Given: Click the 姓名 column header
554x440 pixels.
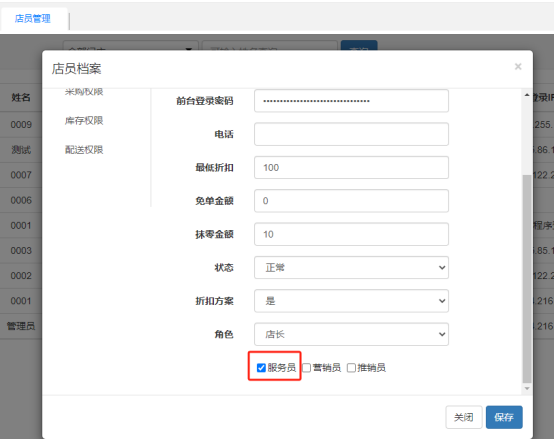Looking at the screenshot, I should 21,98.
